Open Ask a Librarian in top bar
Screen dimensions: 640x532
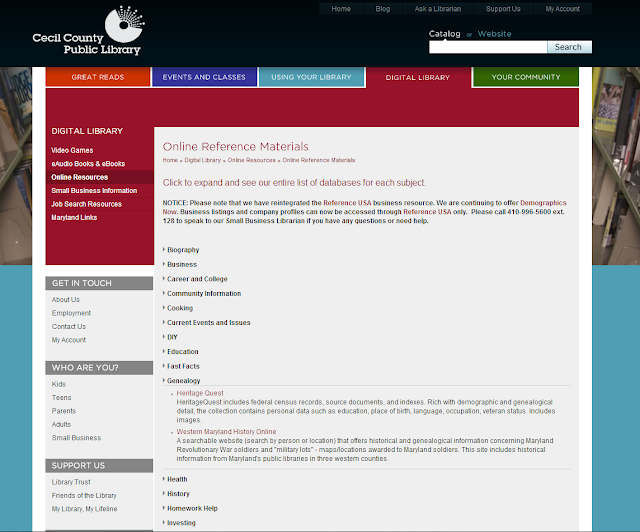438,9
